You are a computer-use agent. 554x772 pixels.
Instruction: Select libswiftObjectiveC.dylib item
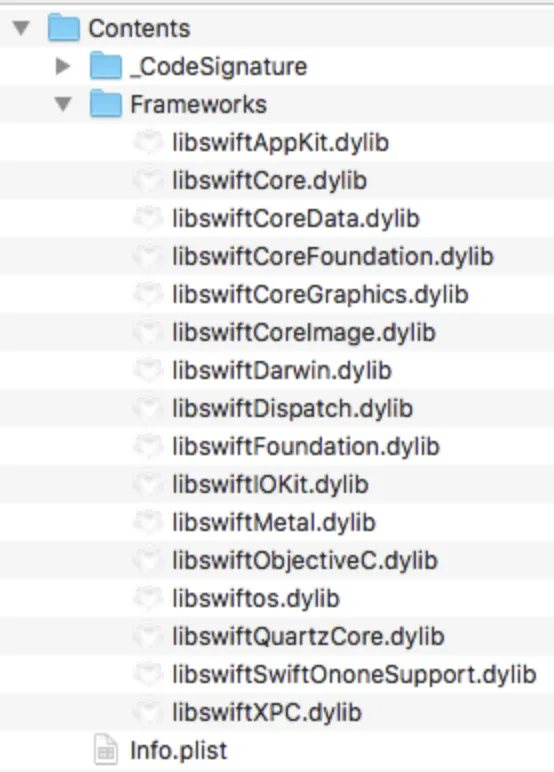coord(305,560)
